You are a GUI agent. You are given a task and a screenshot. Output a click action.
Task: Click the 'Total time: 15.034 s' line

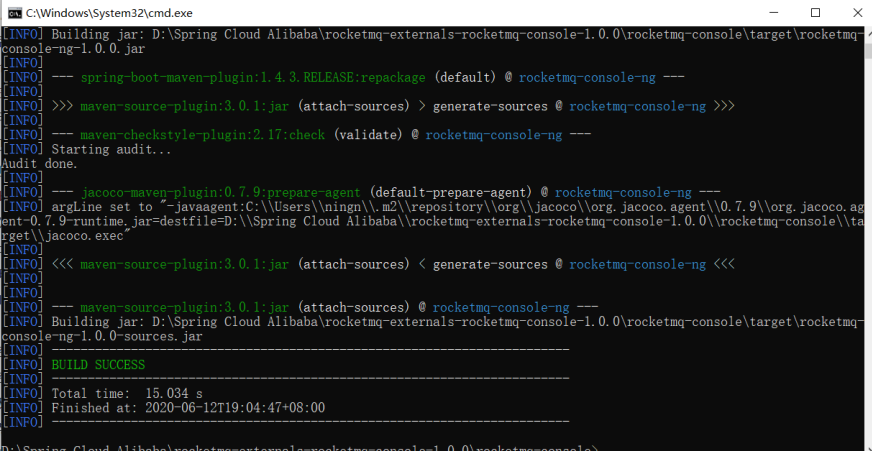(127, 394)
